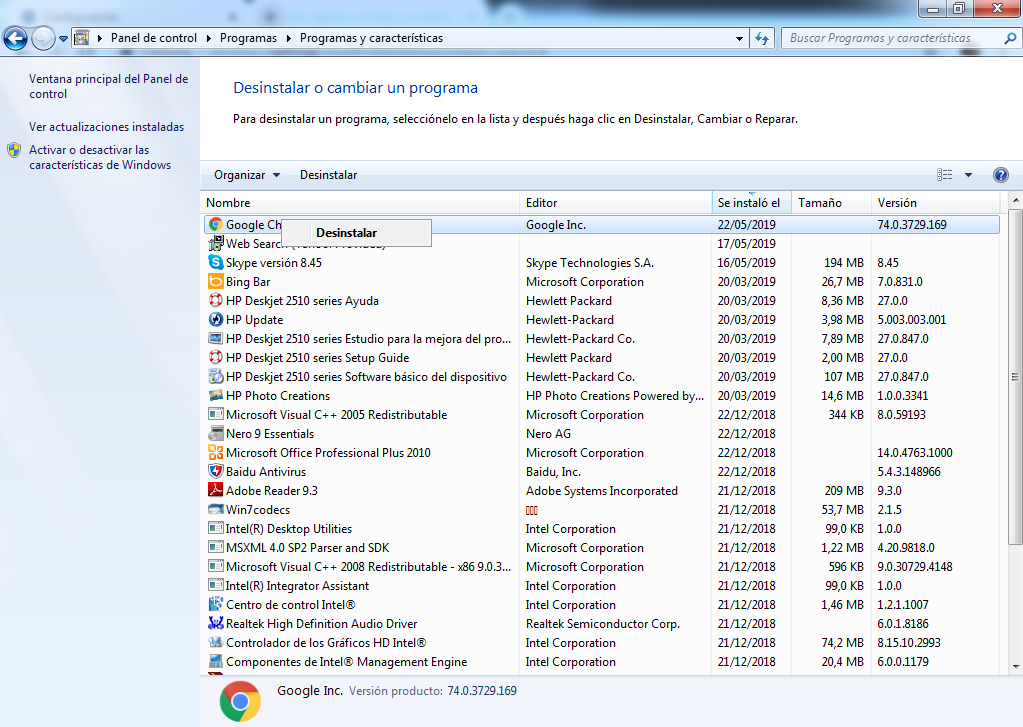Sort by the Tamaño column header
This screenshot has height=727, width=1023.
831,202
